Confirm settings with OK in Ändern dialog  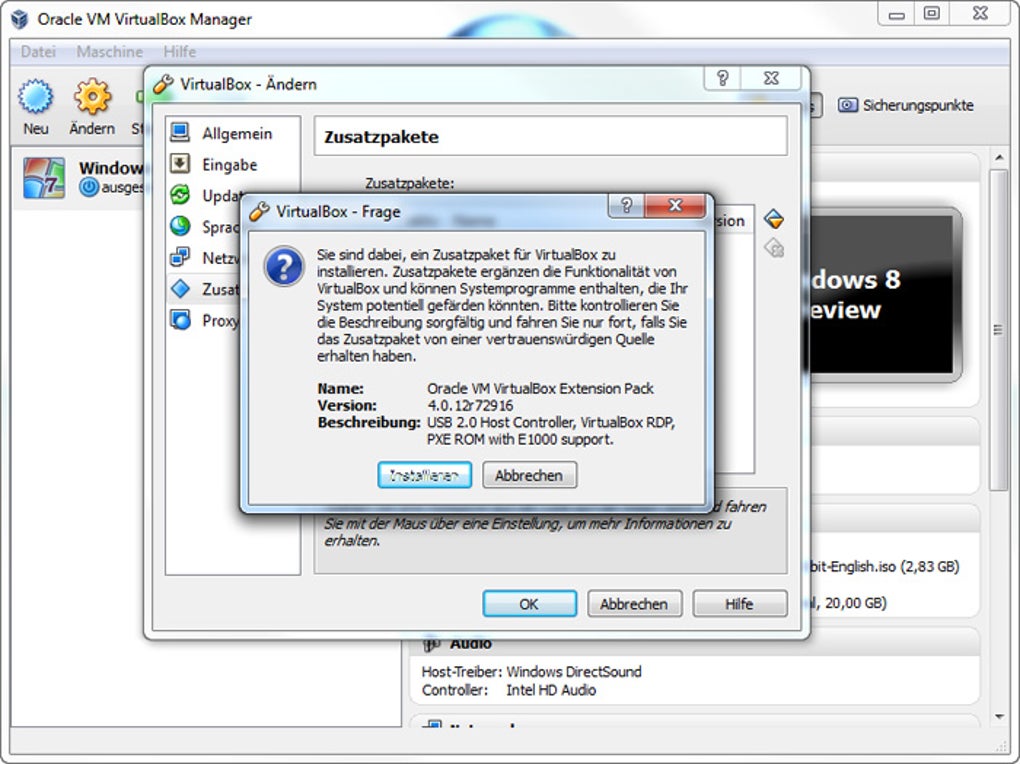pos(530,604)
